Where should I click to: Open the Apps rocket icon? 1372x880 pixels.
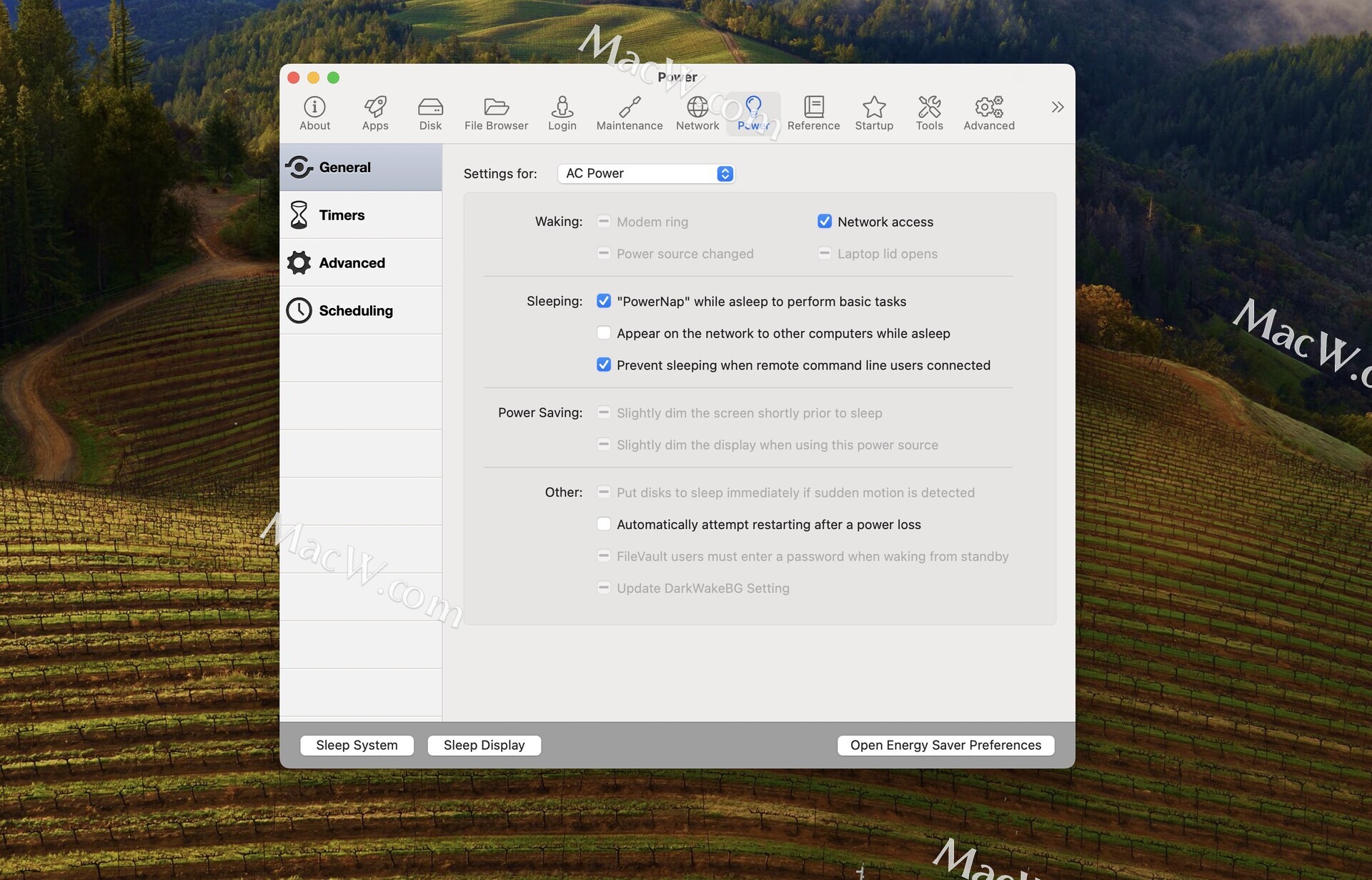[374, 113]
